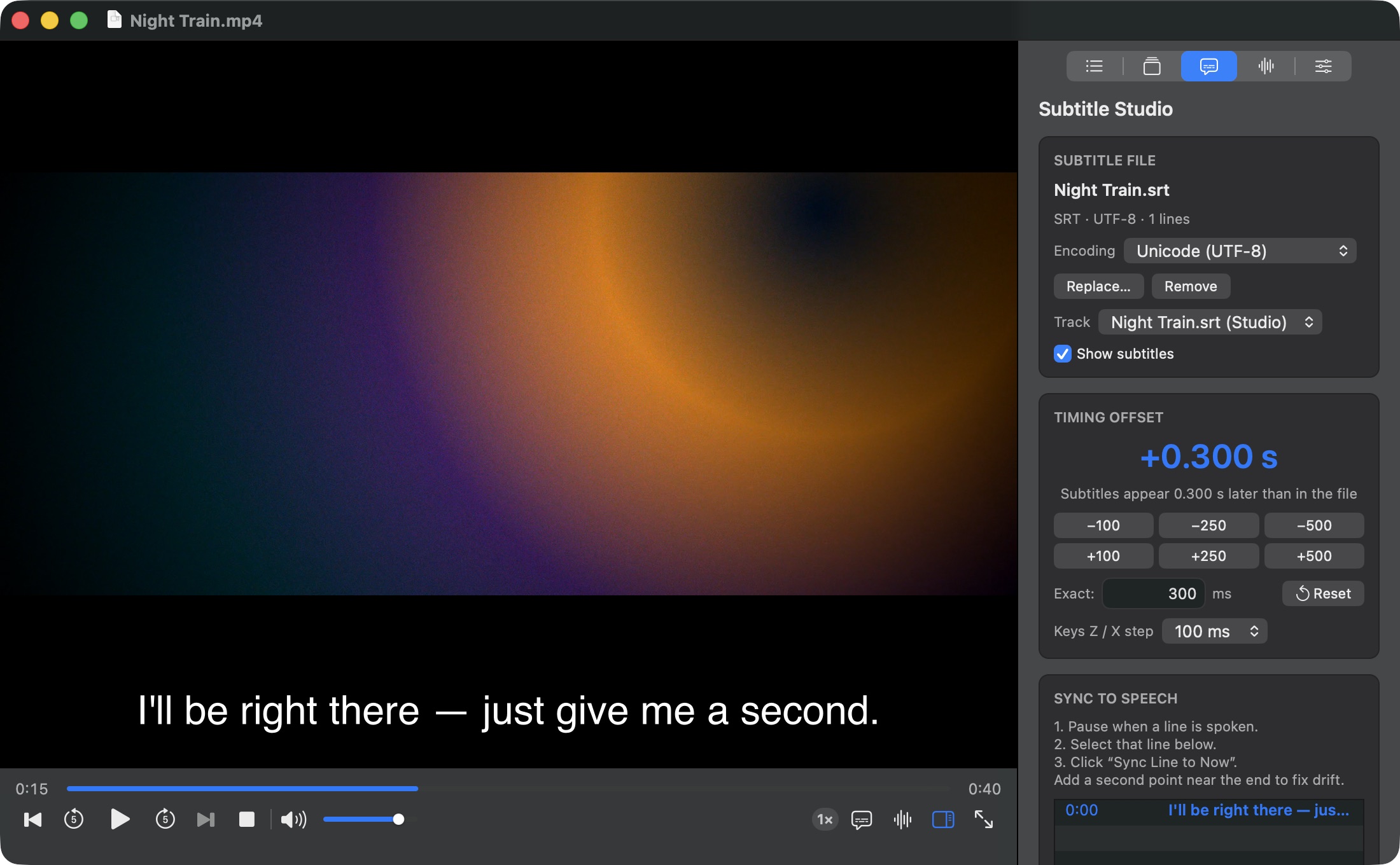Click the Exact offset field showing 300
Image resolution: width=1400 pixels, height=865 pixels.
pos(1154,593)
